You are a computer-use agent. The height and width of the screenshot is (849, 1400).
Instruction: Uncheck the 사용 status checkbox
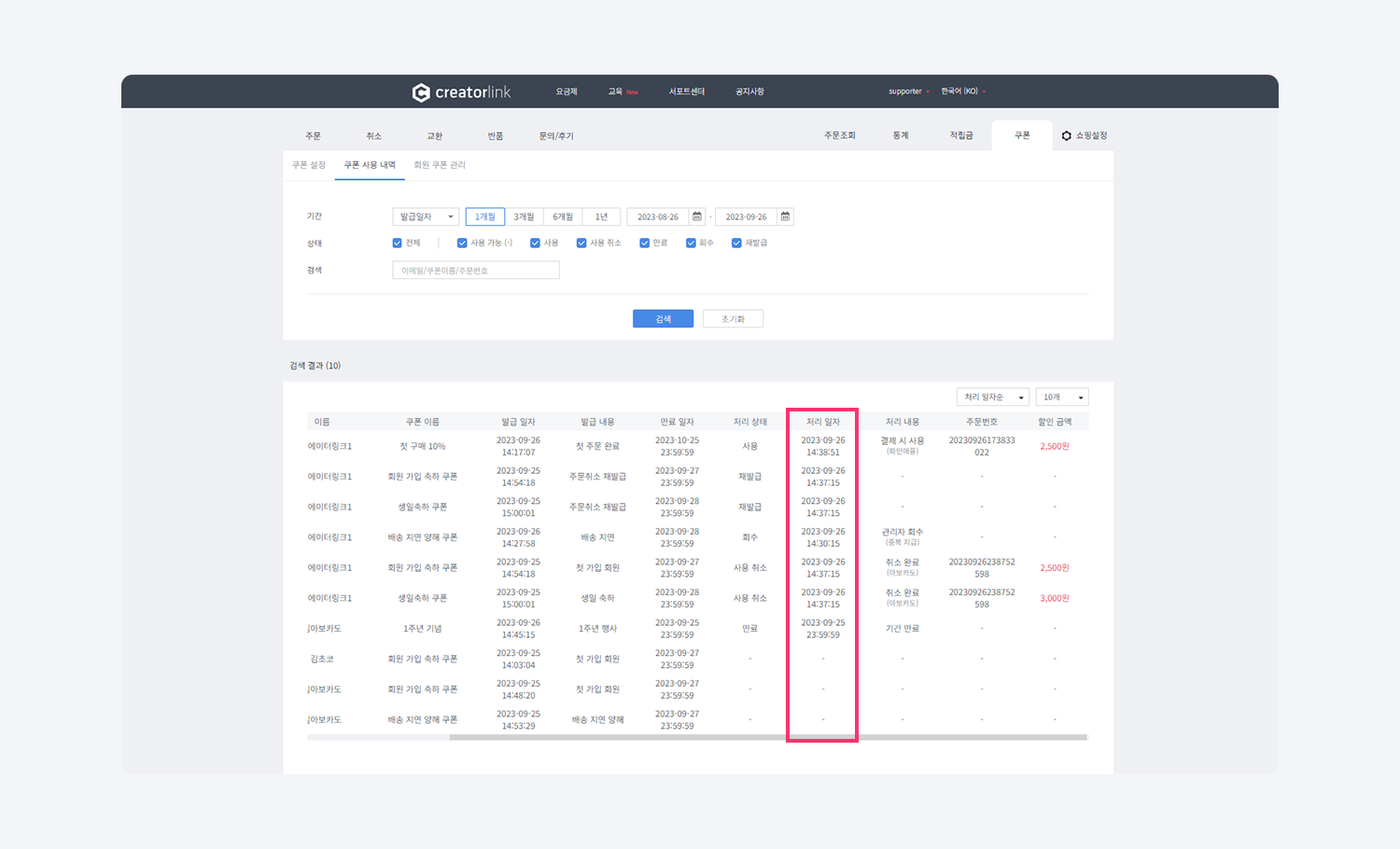tap(535, 243)
